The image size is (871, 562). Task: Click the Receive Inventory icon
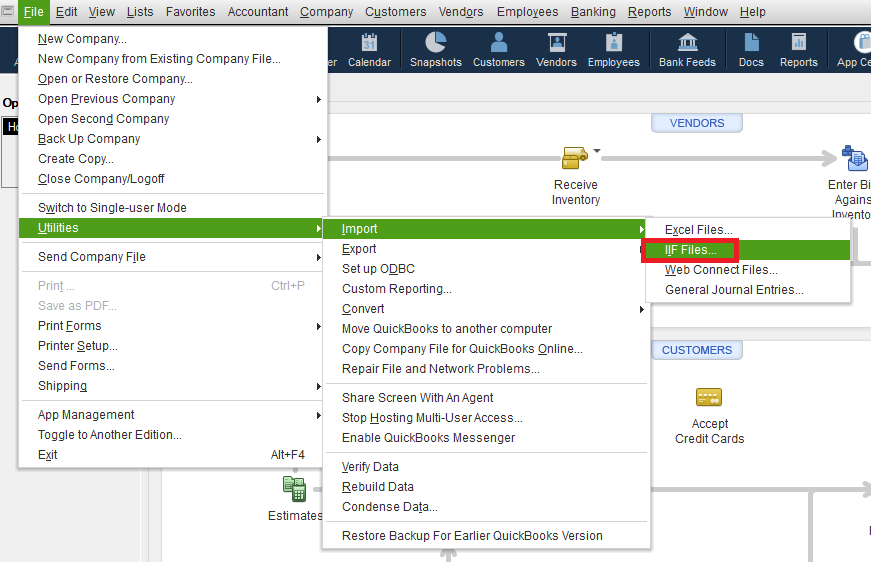click(x=575, y=158)
